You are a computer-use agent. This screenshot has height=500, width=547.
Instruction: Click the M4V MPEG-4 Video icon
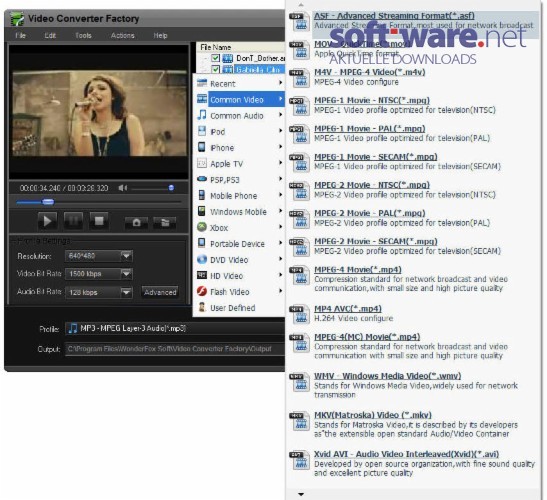[x=299, y=78]
